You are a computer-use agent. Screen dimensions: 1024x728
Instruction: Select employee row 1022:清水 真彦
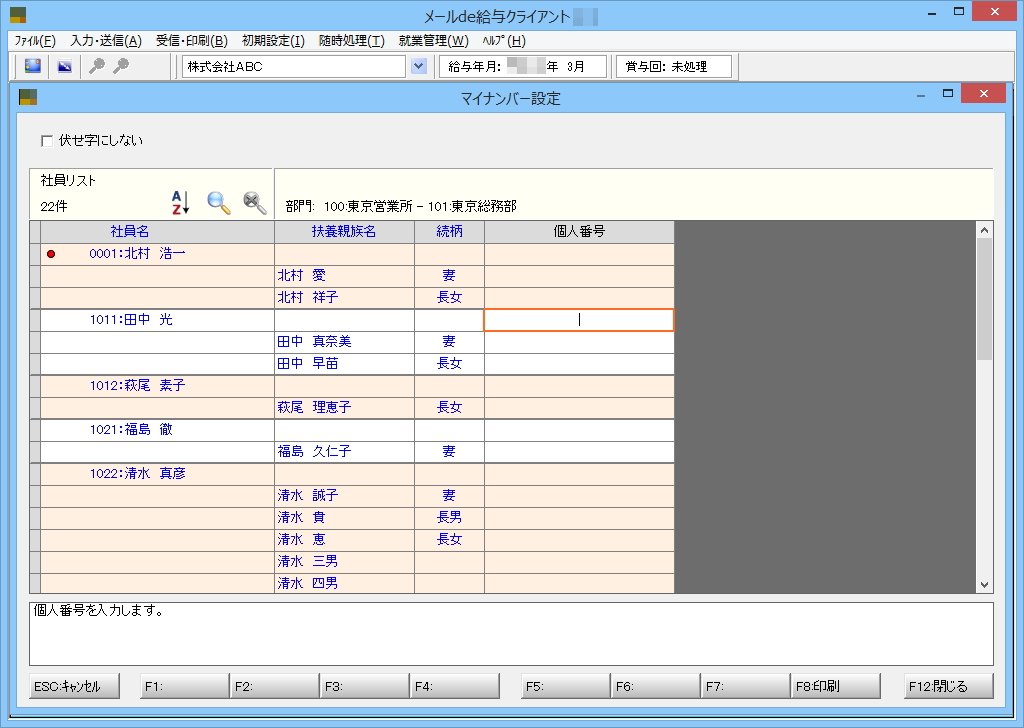157,473
